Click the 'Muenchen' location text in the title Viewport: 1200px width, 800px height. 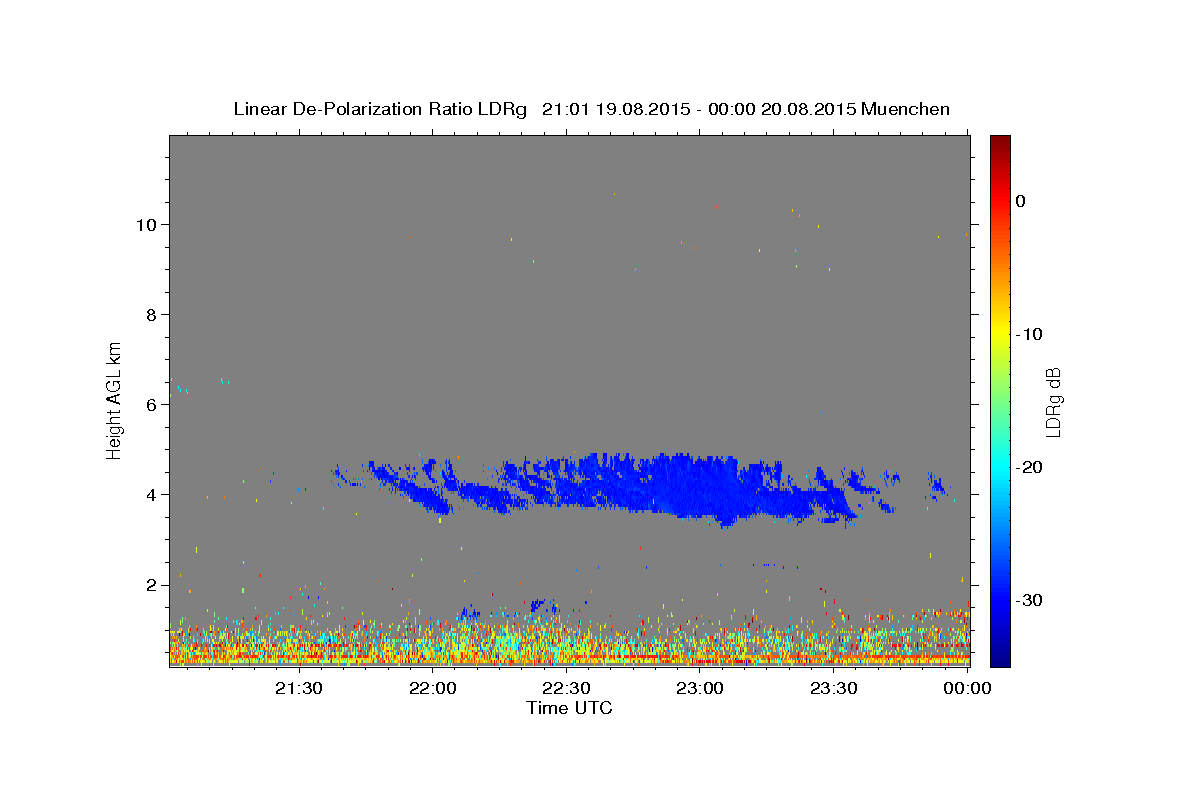coord(906,109)
